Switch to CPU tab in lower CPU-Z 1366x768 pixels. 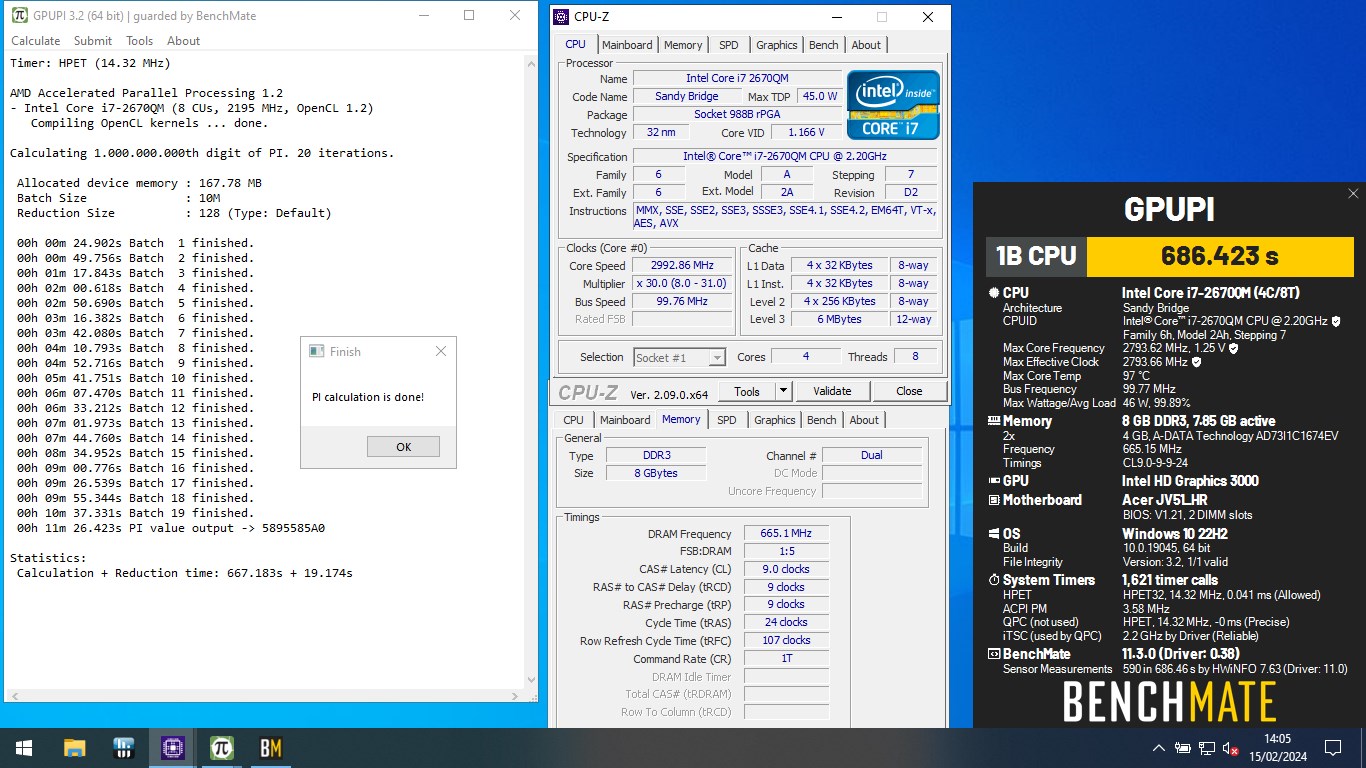pyautogui.click(x=573, y=420)
